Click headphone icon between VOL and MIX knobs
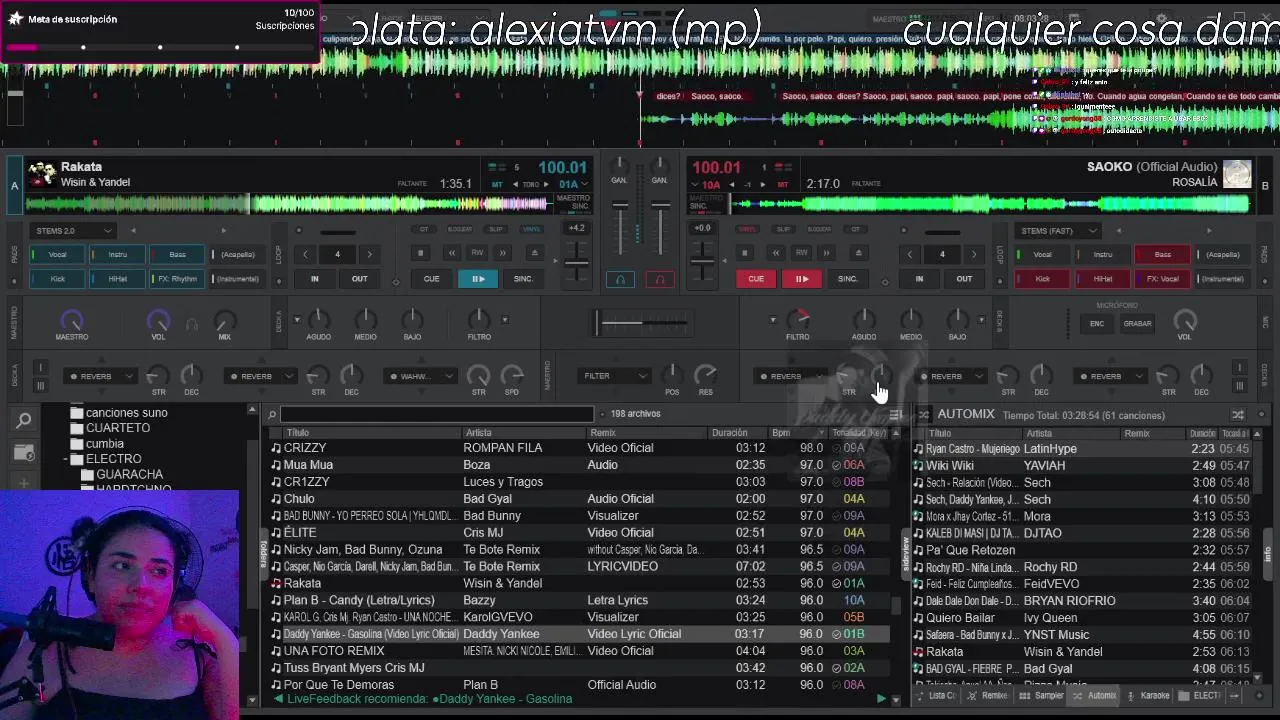 coord(192,323)
